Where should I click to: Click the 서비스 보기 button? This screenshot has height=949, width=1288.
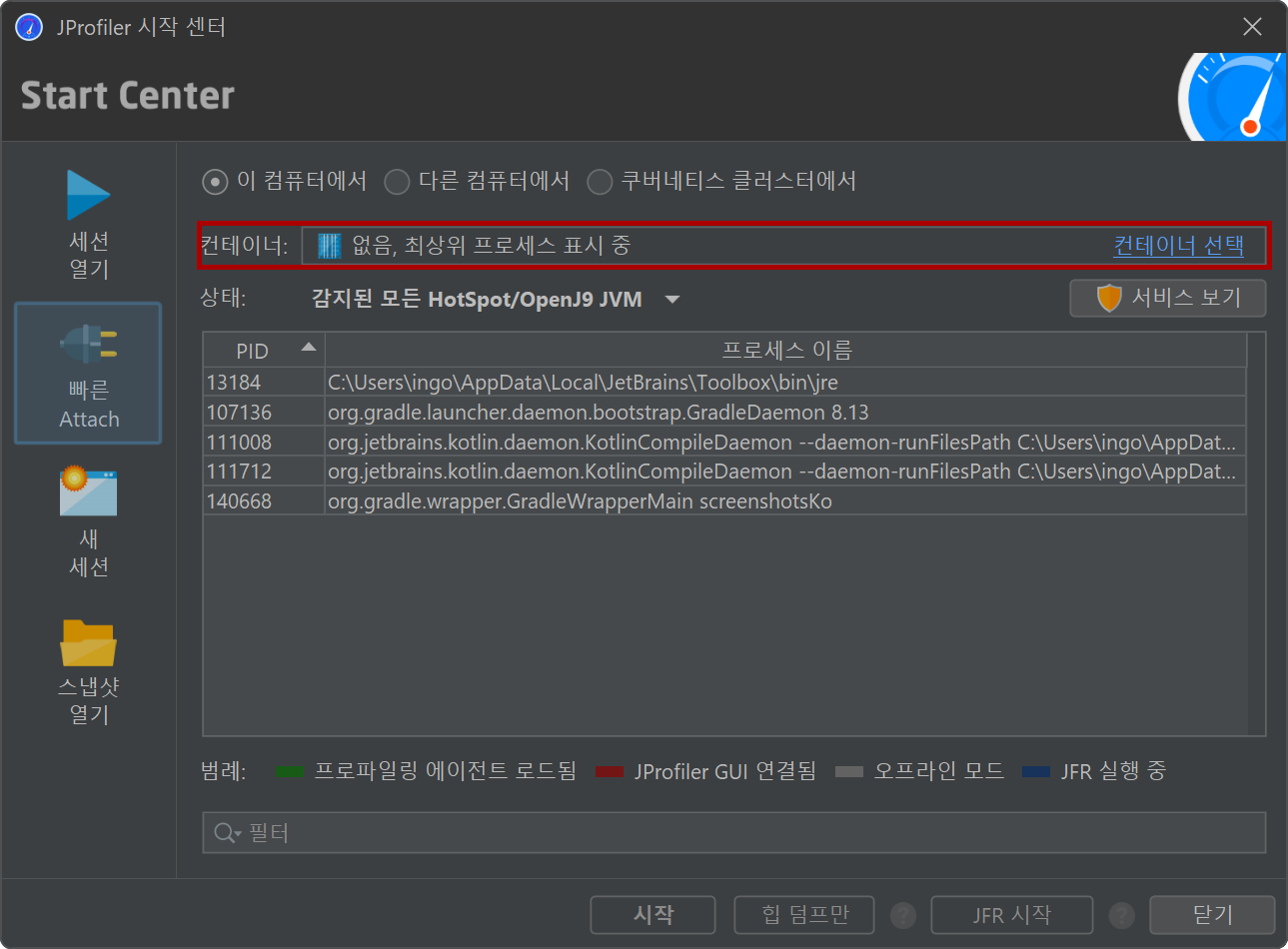point(1167,298)
